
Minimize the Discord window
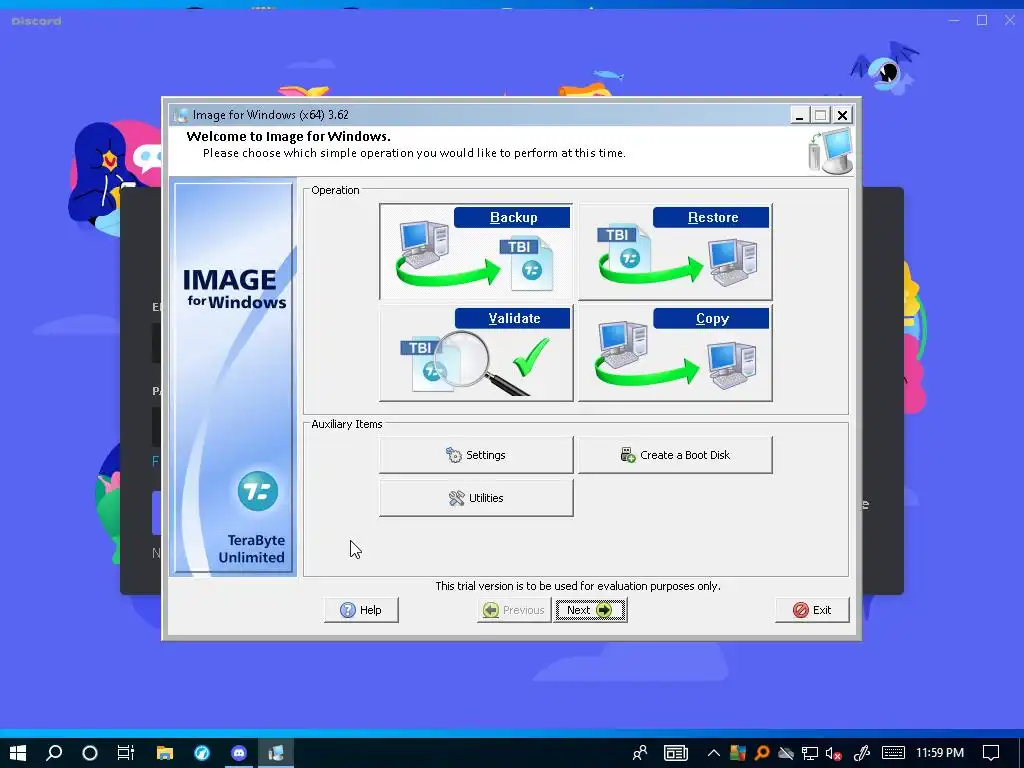pos(954,21)
